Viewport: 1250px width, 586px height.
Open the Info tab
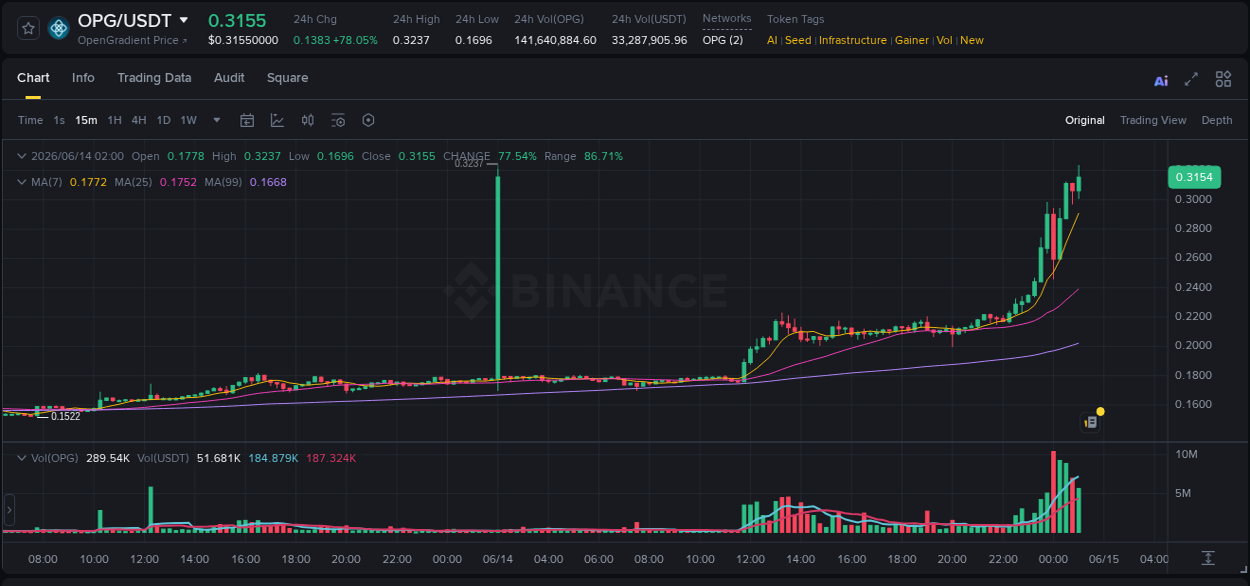tap(83, 78)
